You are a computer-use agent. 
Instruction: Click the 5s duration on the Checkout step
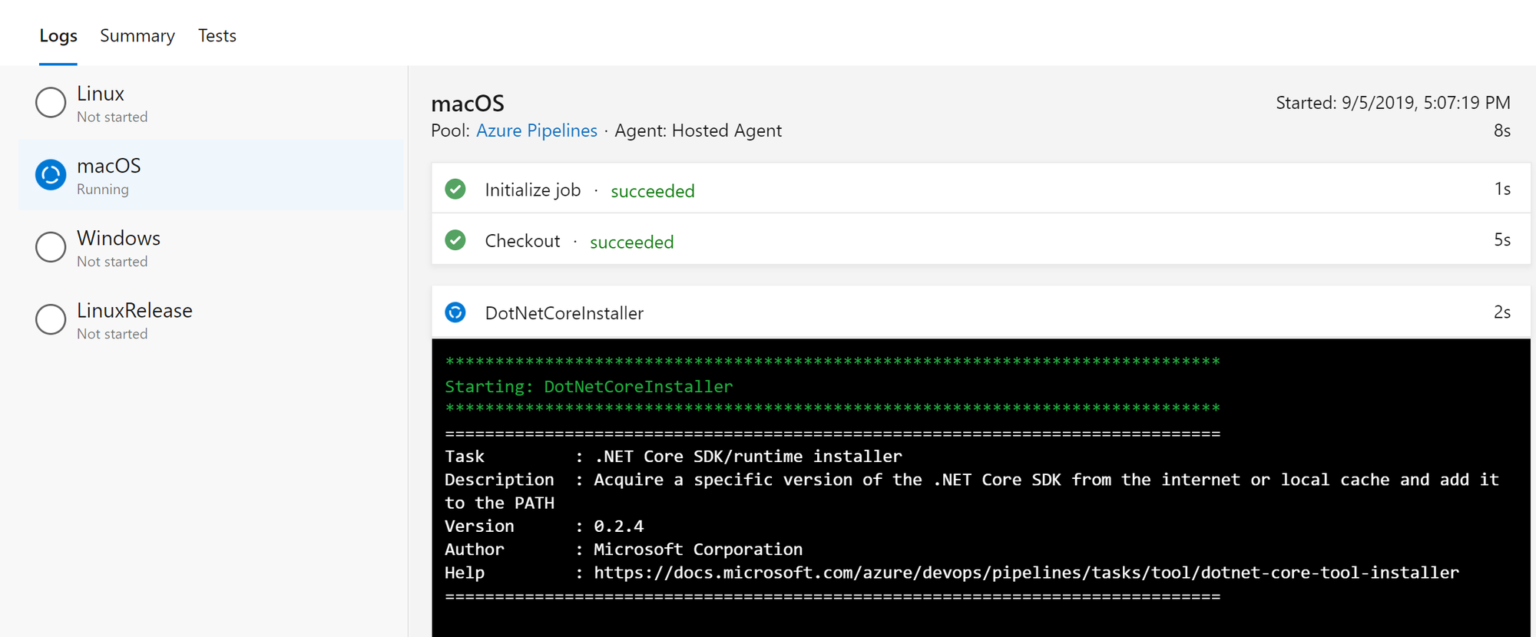1502,239
